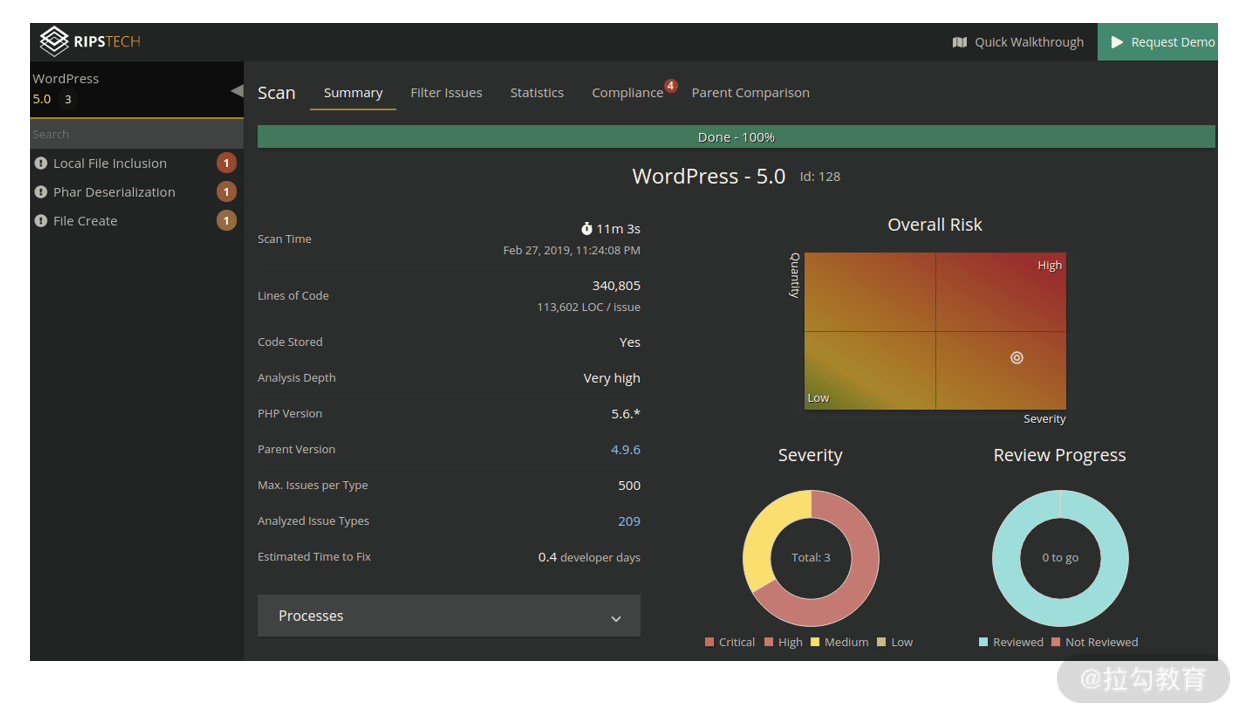
Task: Click warning icon beside Phar Deserialization
Action: point(41,192)
